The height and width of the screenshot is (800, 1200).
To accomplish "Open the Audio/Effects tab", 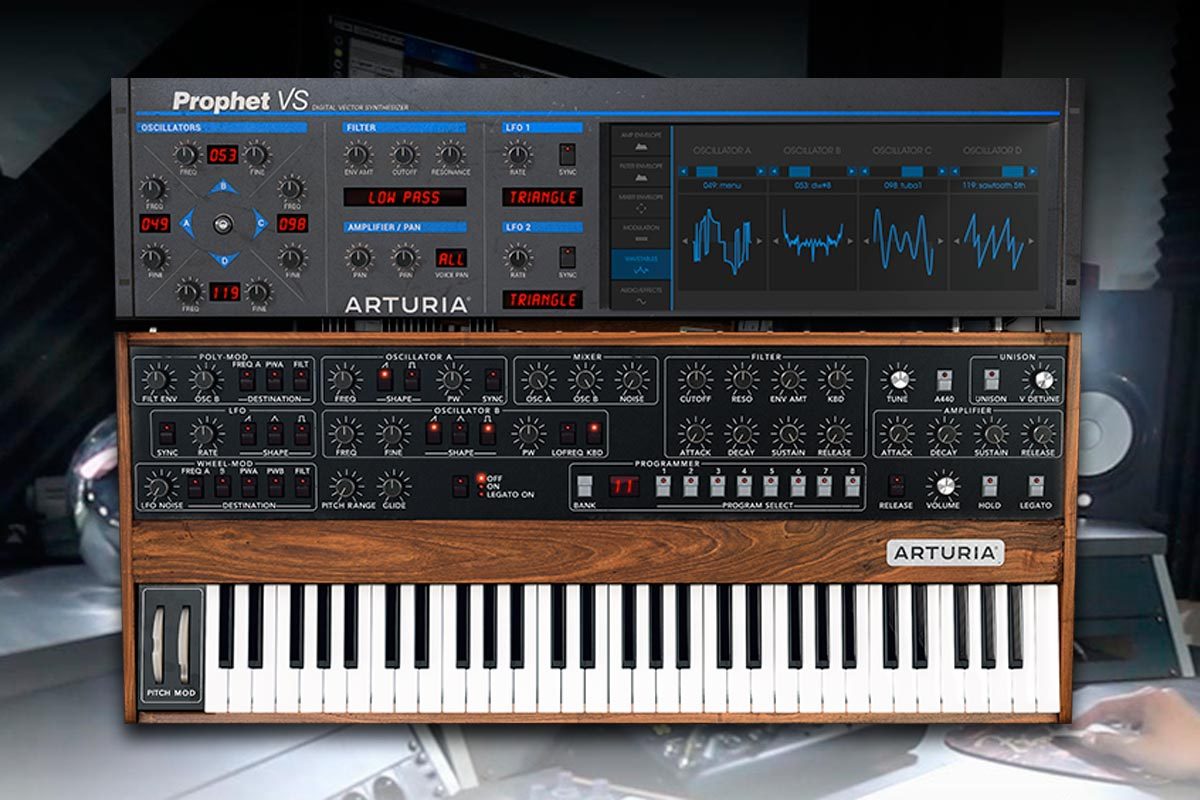I will coord(640,294).
